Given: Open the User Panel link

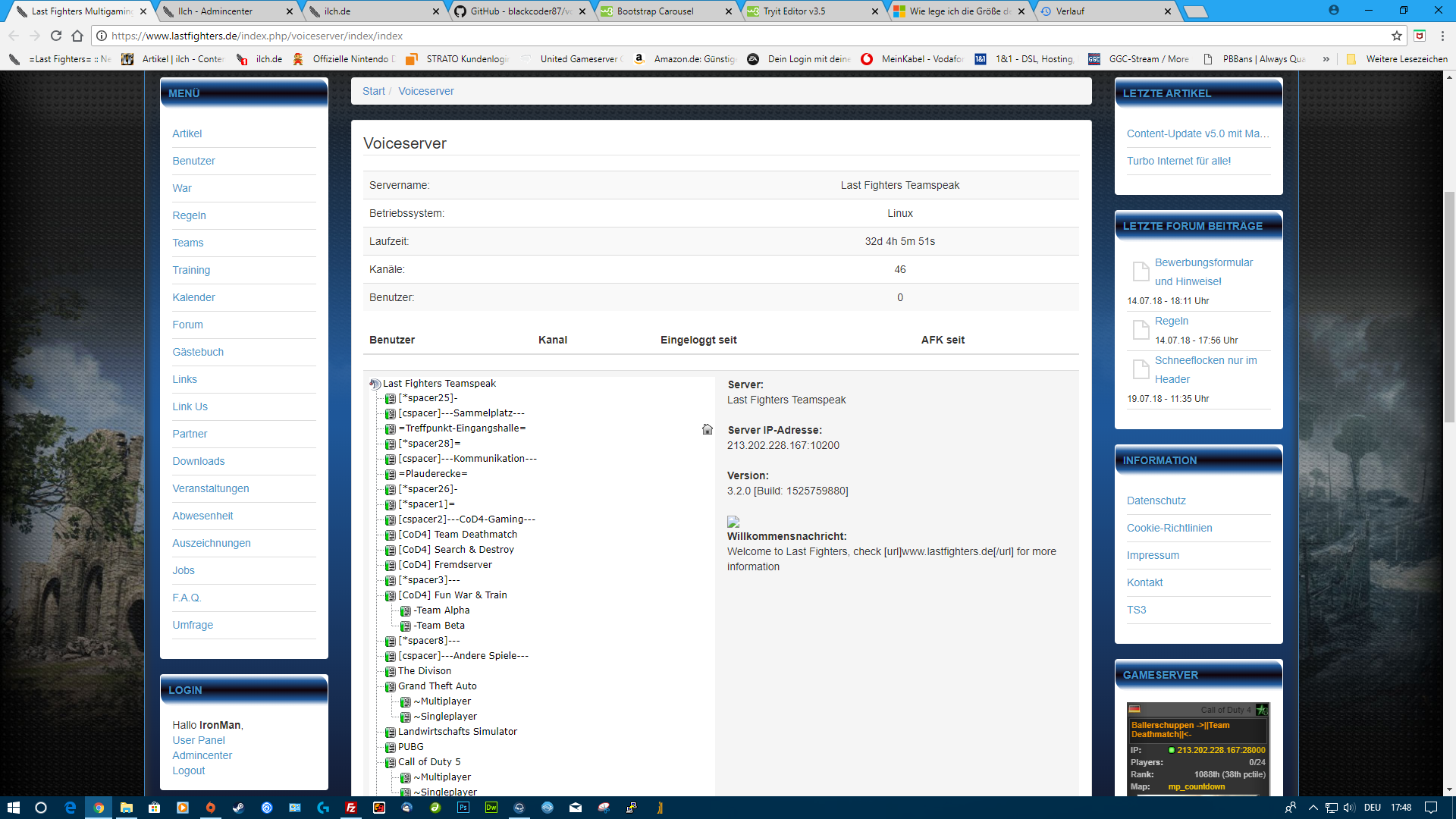Looking at the screenshot, I should coord(198,740).
